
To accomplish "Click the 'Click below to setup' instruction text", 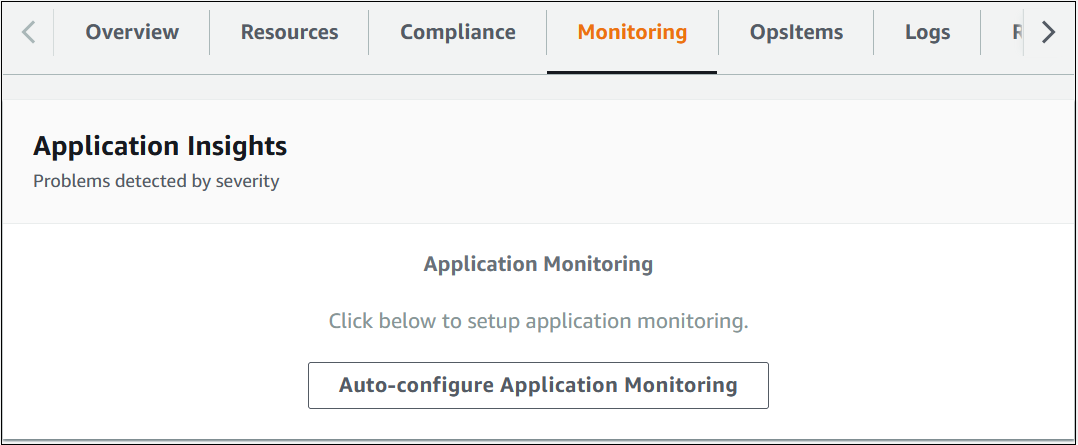I will (x=538, y=322).
